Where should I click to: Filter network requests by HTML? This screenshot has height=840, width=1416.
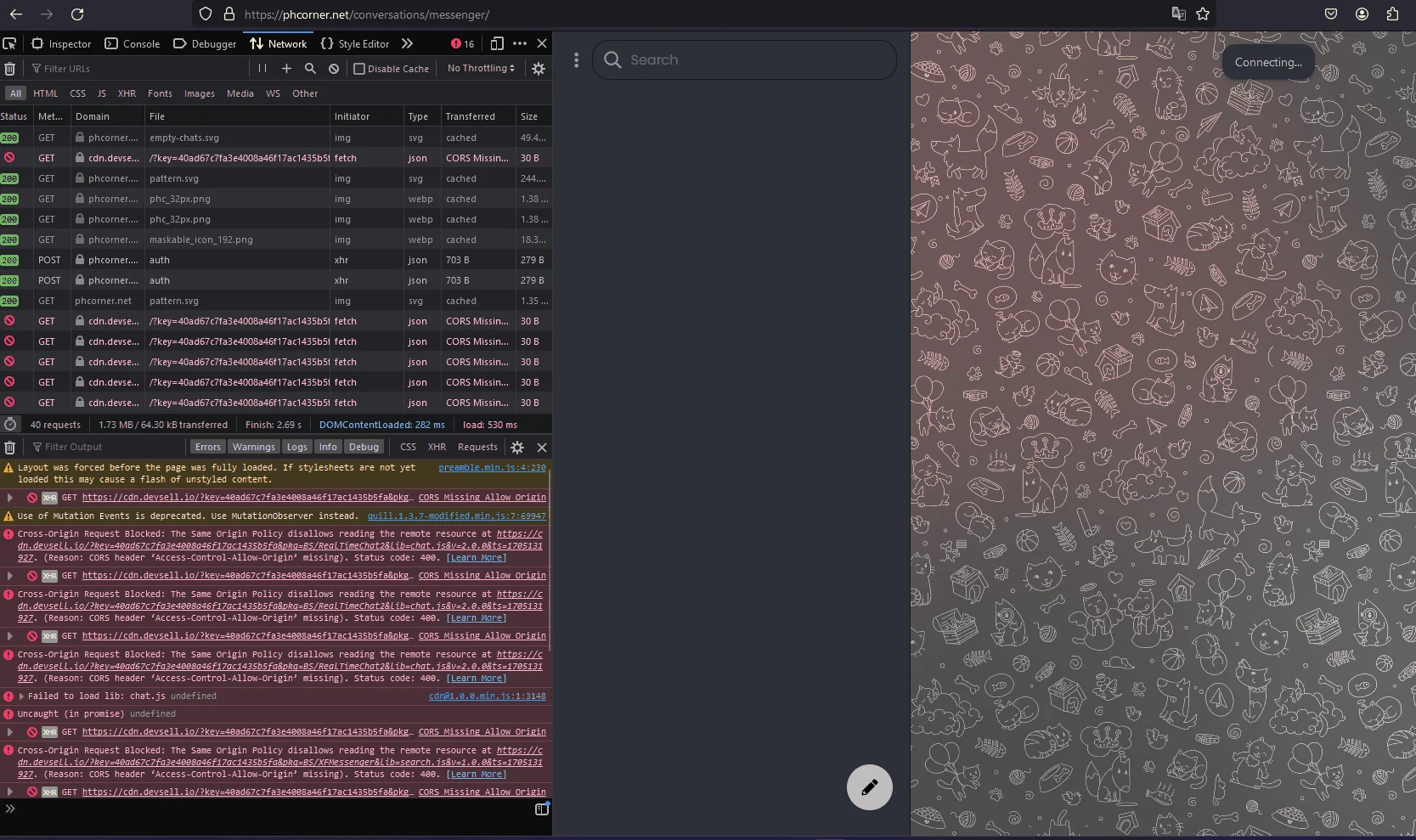coord(46,93)
